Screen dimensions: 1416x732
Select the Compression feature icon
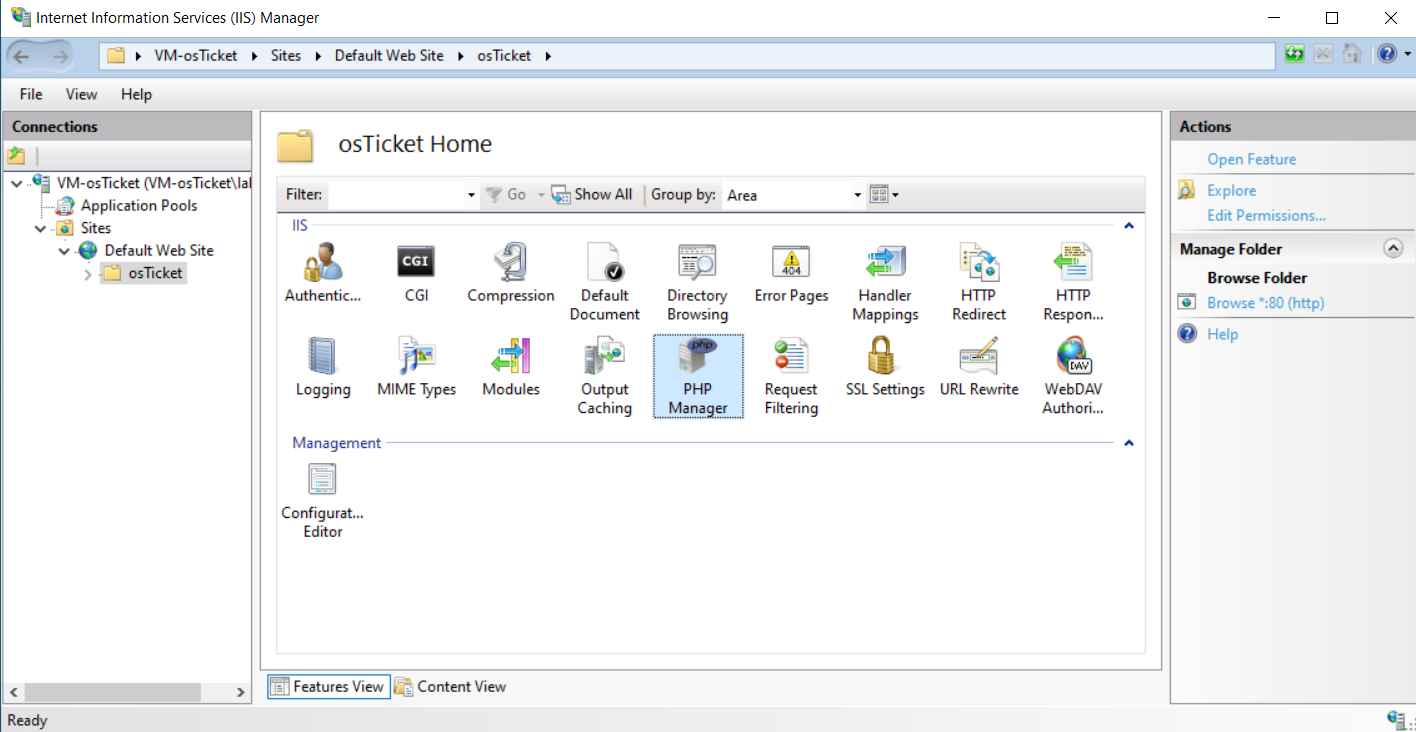coord(511,273)
